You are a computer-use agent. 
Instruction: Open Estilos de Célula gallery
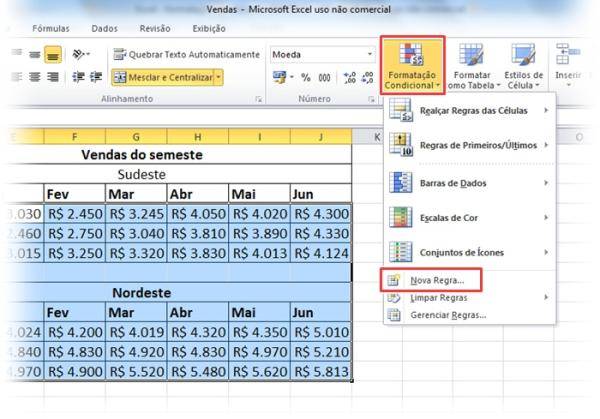click(523, 65)
